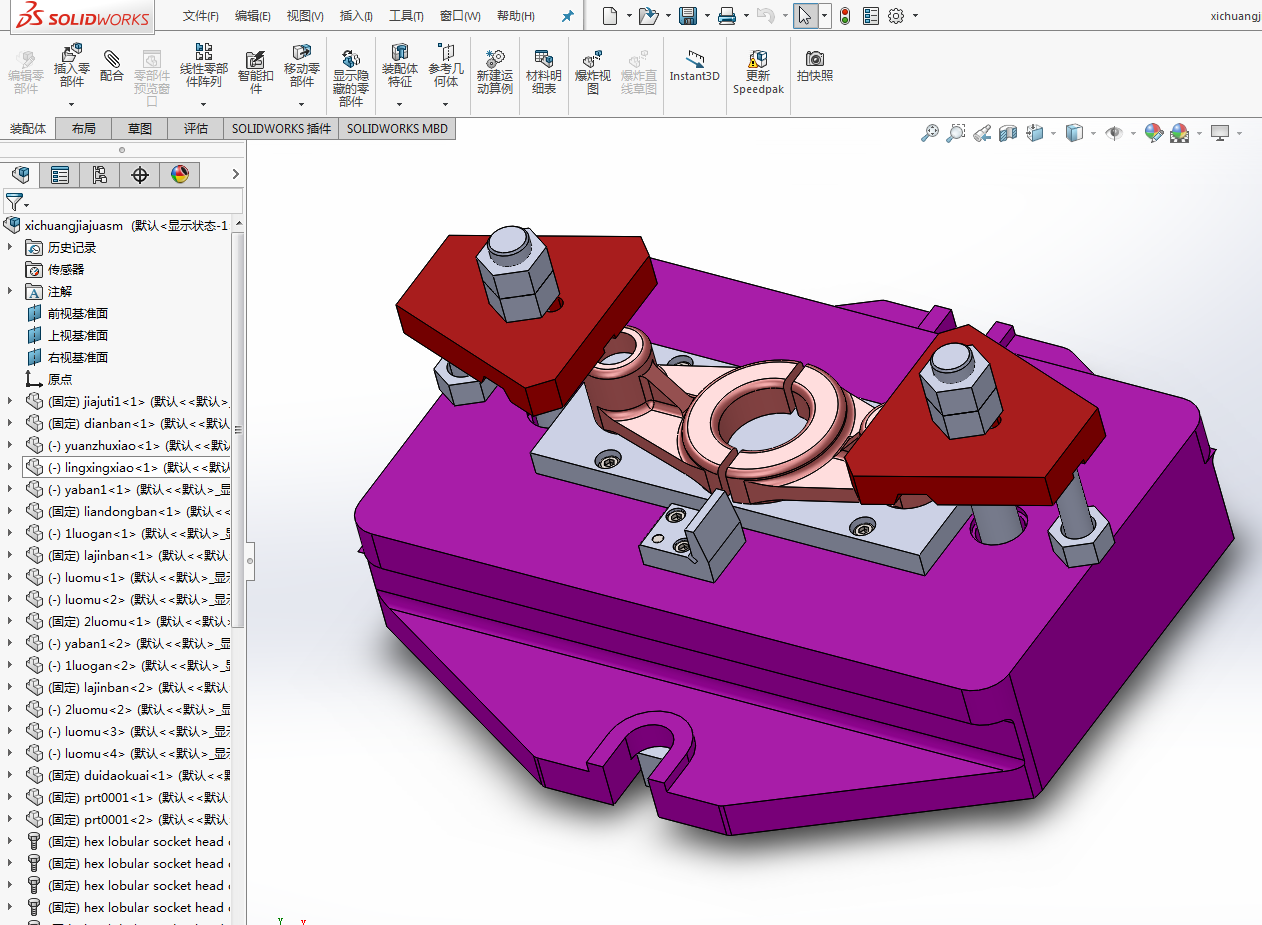The height and width of the screenshot is (925, 1262).
Task: Open Display Style cube dropdown arrow
Action: click(1093, 133)
